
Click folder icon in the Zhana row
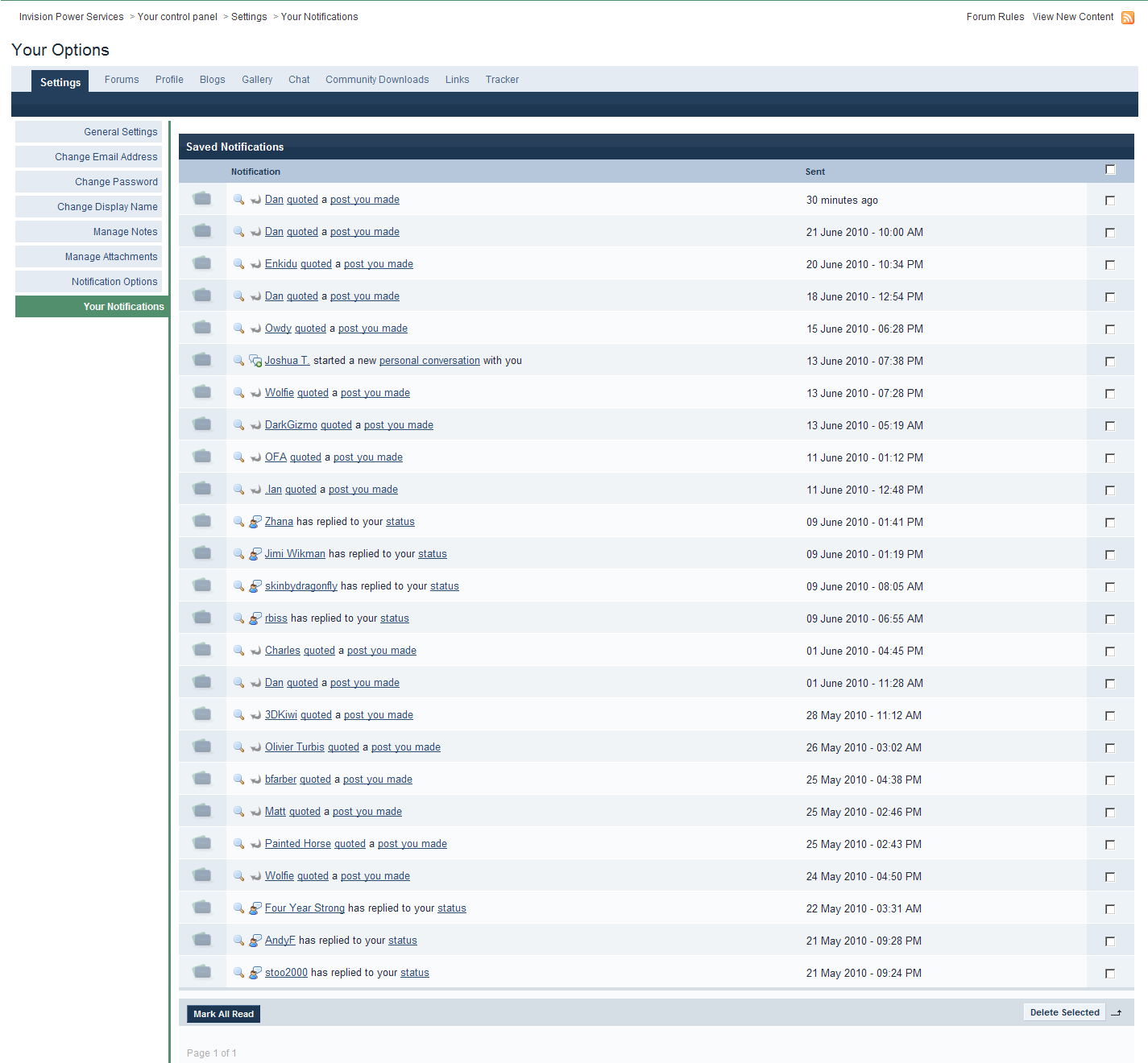(202, 520)
